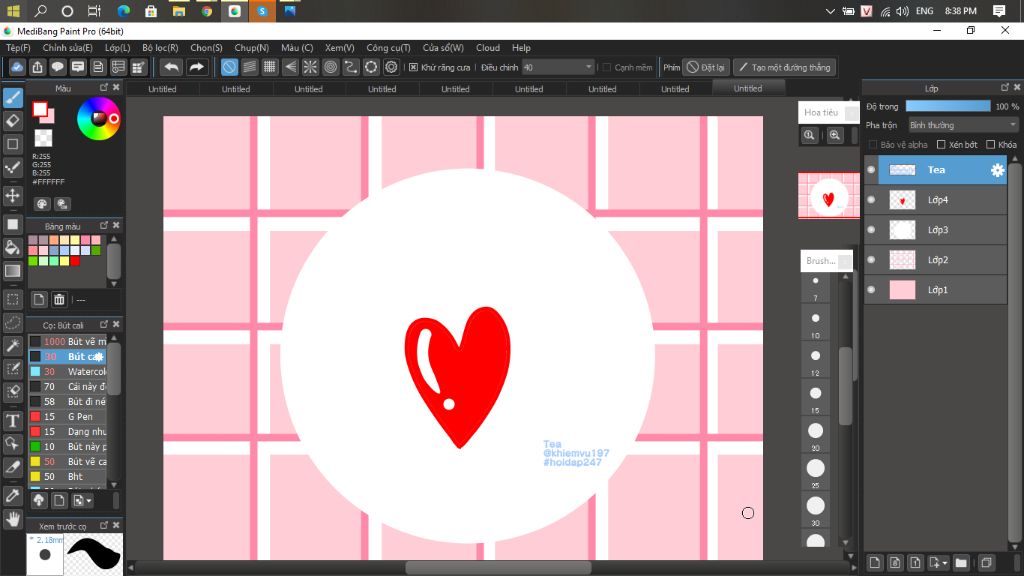Toggle the Bảo vệ alpha checkbox
1024x576 pixels.
[873, 144]
